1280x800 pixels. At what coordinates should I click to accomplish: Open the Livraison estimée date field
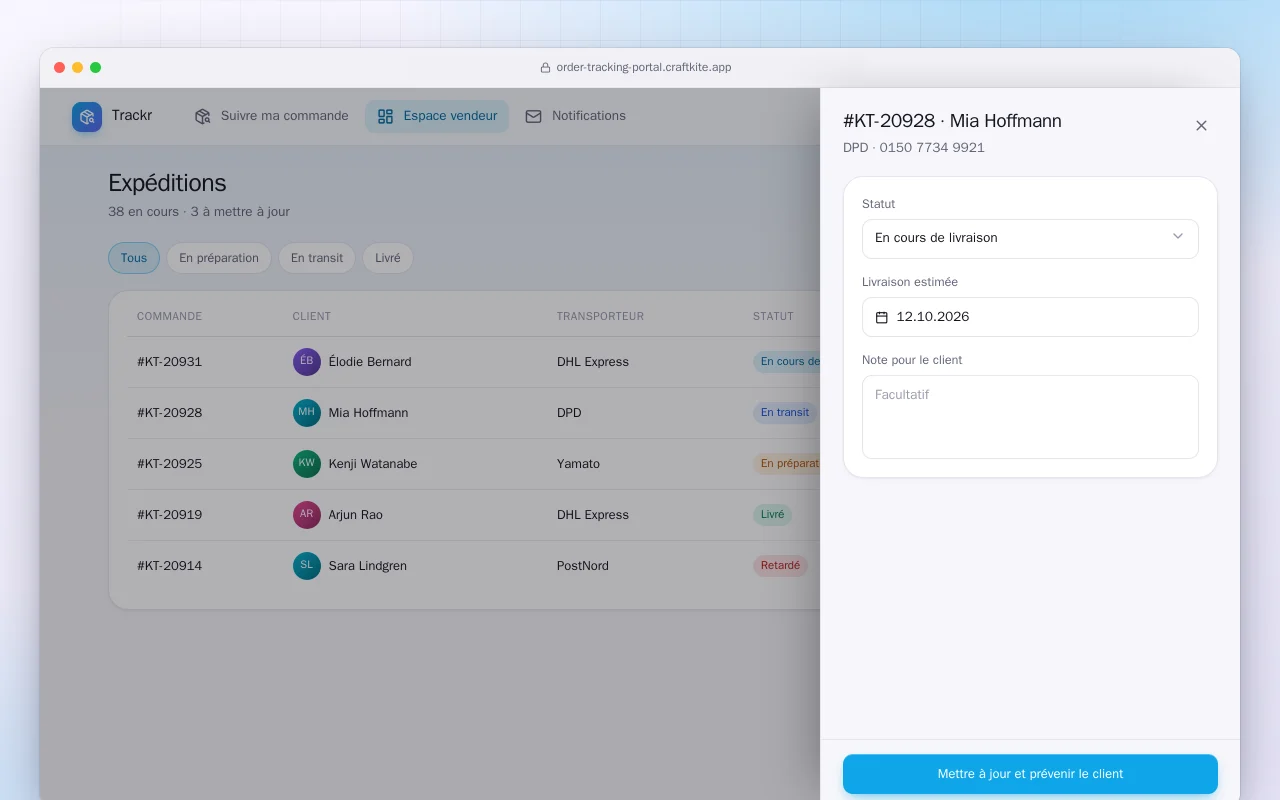1030,317
